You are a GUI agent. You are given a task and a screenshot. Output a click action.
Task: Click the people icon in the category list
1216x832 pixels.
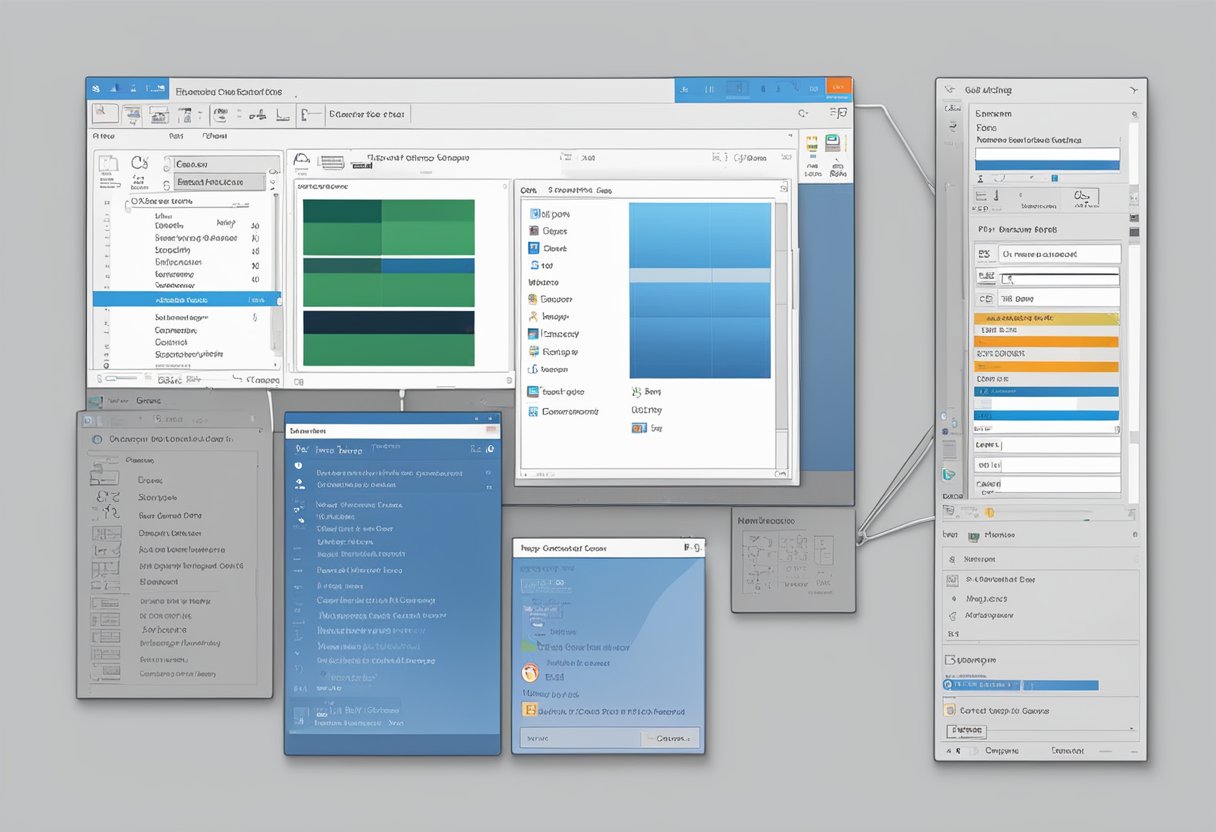pos(532,317)
